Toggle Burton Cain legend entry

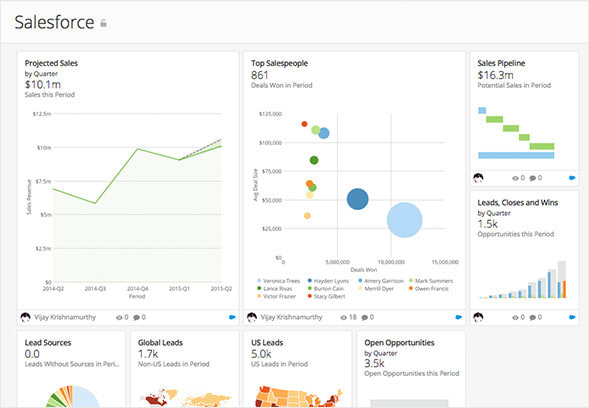coord(325,289)
